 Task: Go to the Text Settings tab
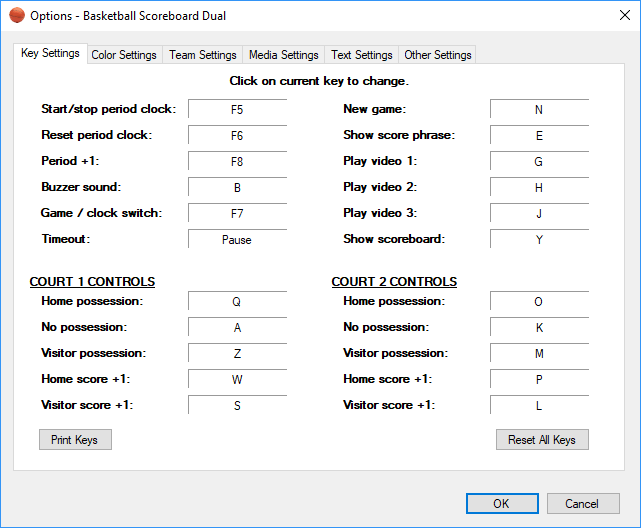tap(362, 55)
